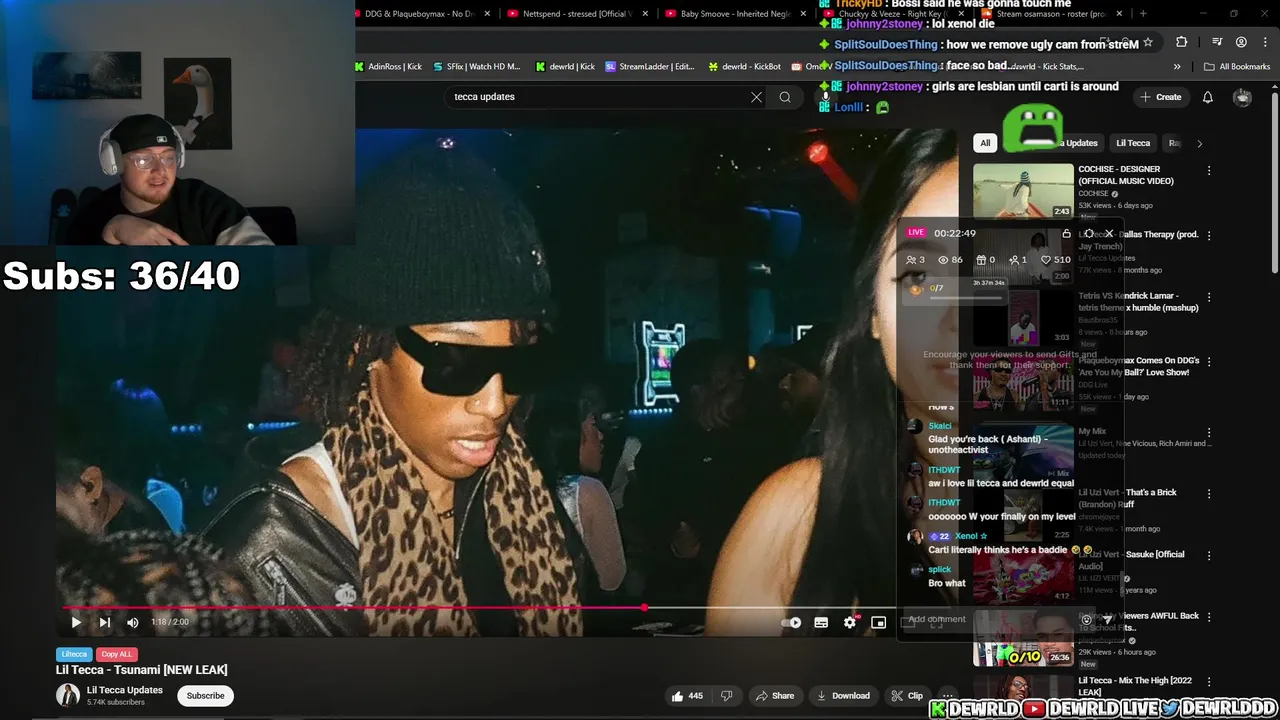Run the search with magnifier icon
Screen dimensions: 1280x720
[785, 97]
